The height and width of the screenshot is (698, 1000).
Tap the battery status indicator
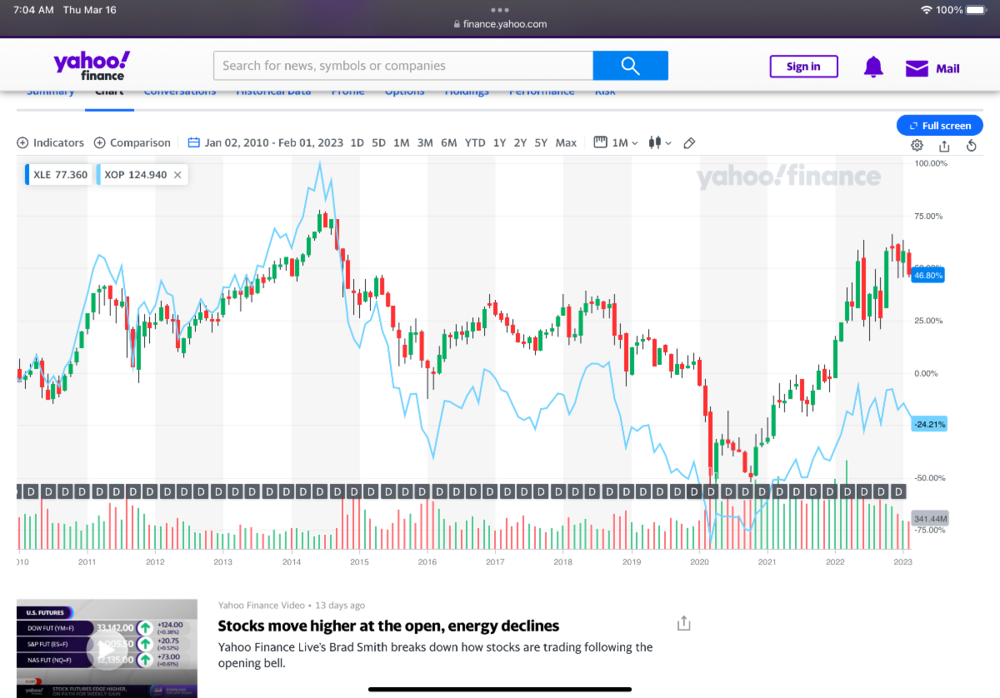click(976, 10)
